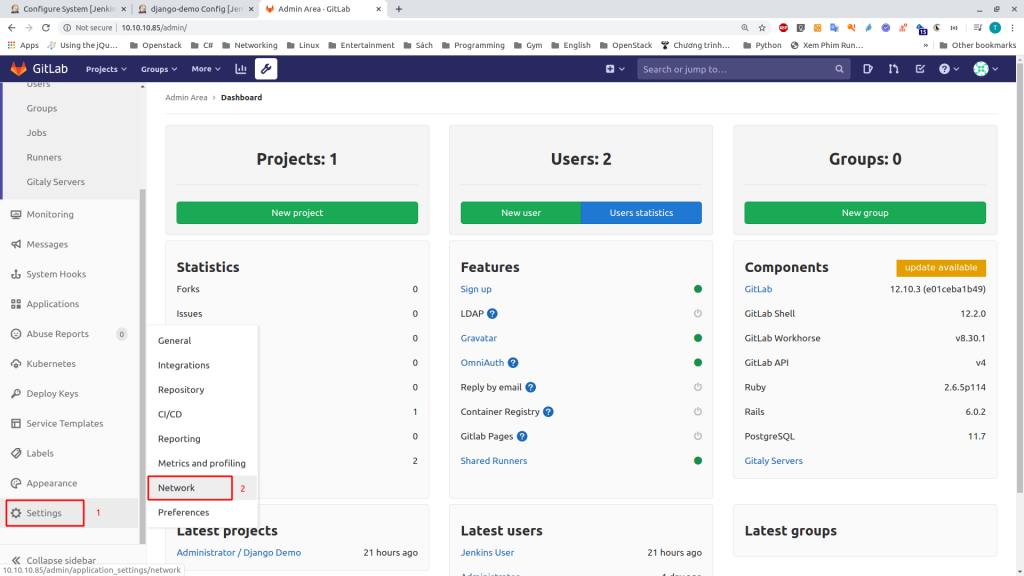Open the instance statistics chart icon
This screenshot has height=576, width=1024.
pyautogui.click(x=241, y=69)
